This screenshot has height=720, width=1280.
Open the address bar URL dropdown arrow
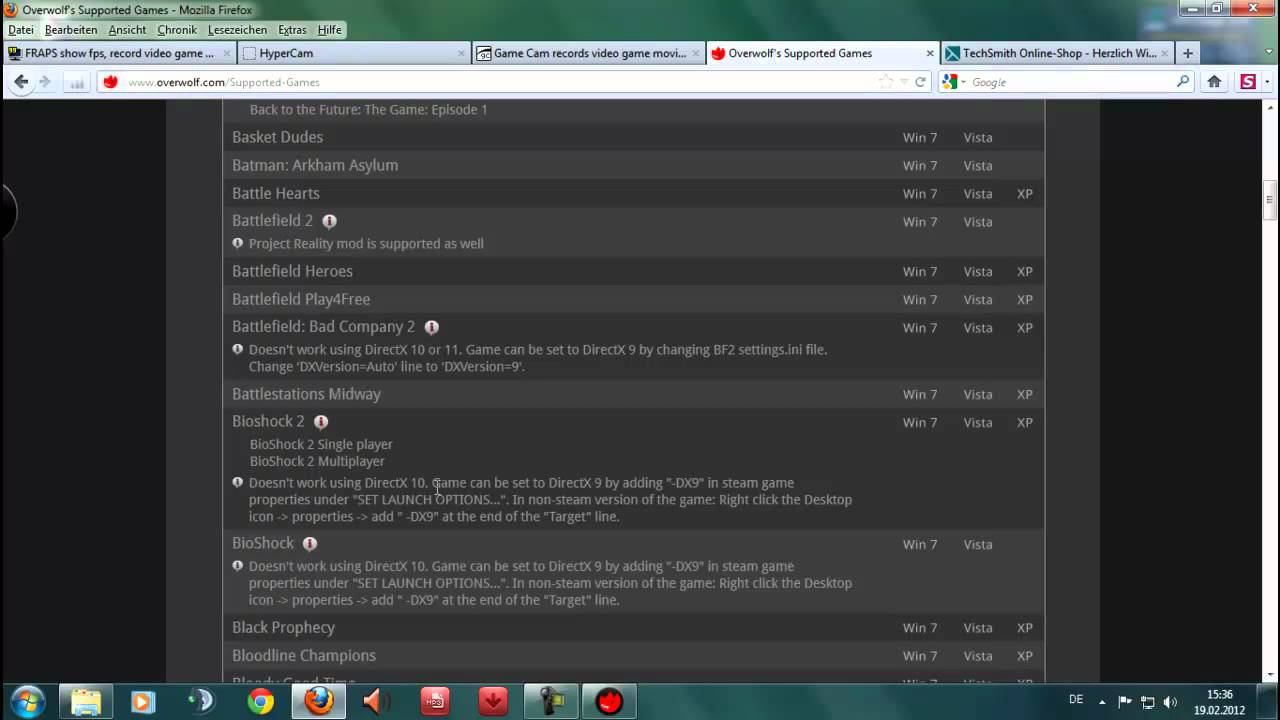coord(904,82)
